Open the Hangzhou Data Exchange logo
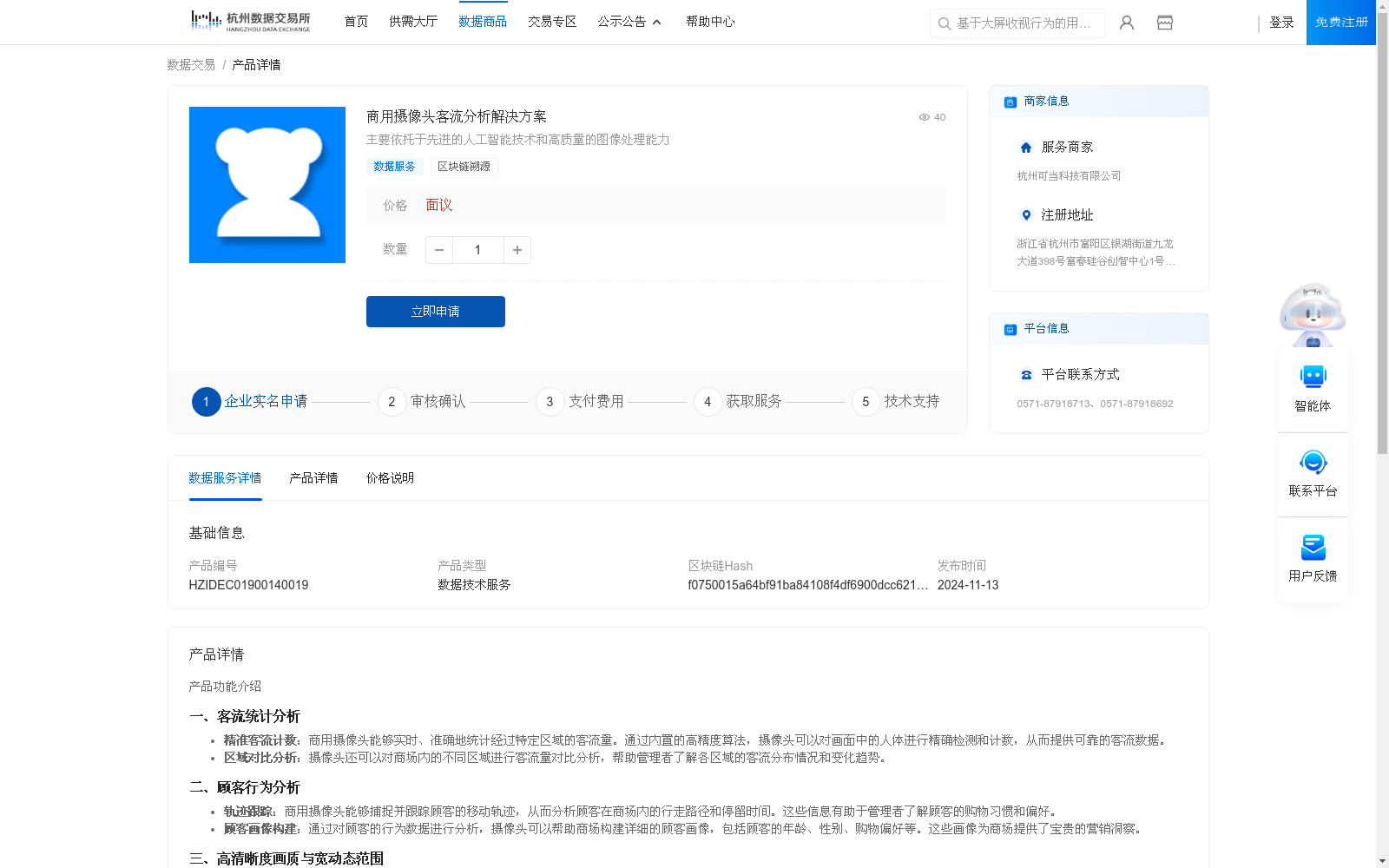Screen dimensions: 1389x868 tap(251, 22)
